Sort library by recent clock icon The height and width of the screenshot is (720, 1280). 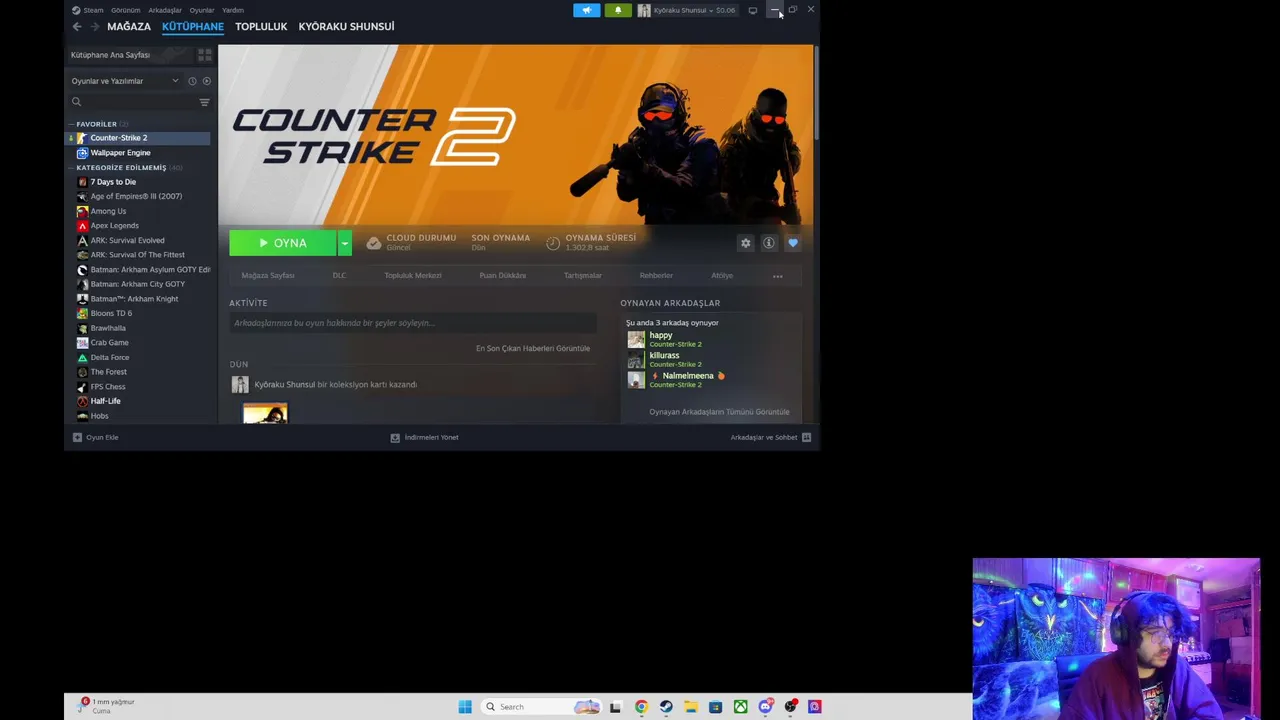(x=192, y=81)
